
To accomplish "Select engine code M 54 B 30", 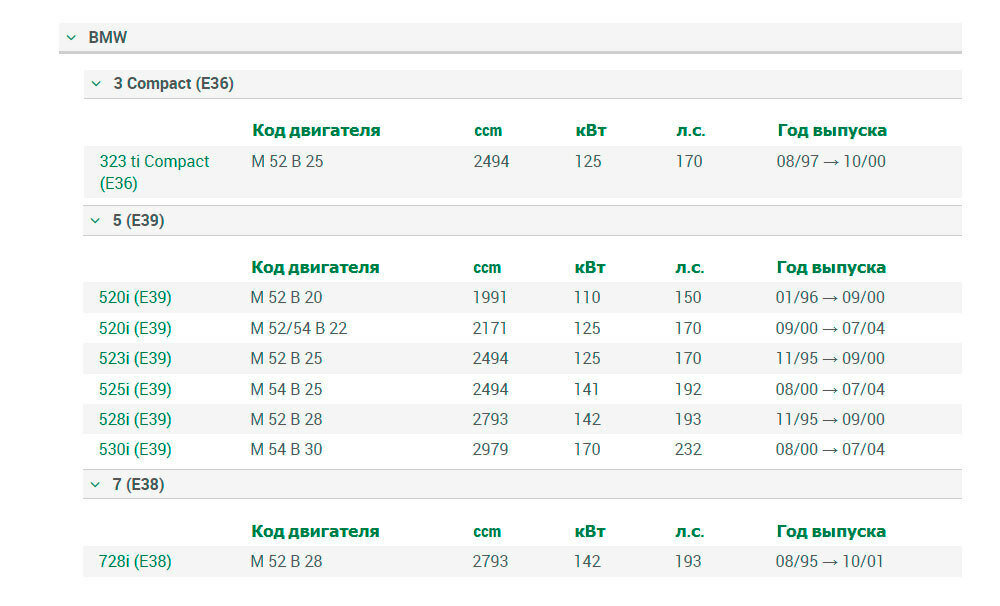I will tap(286, 449).
